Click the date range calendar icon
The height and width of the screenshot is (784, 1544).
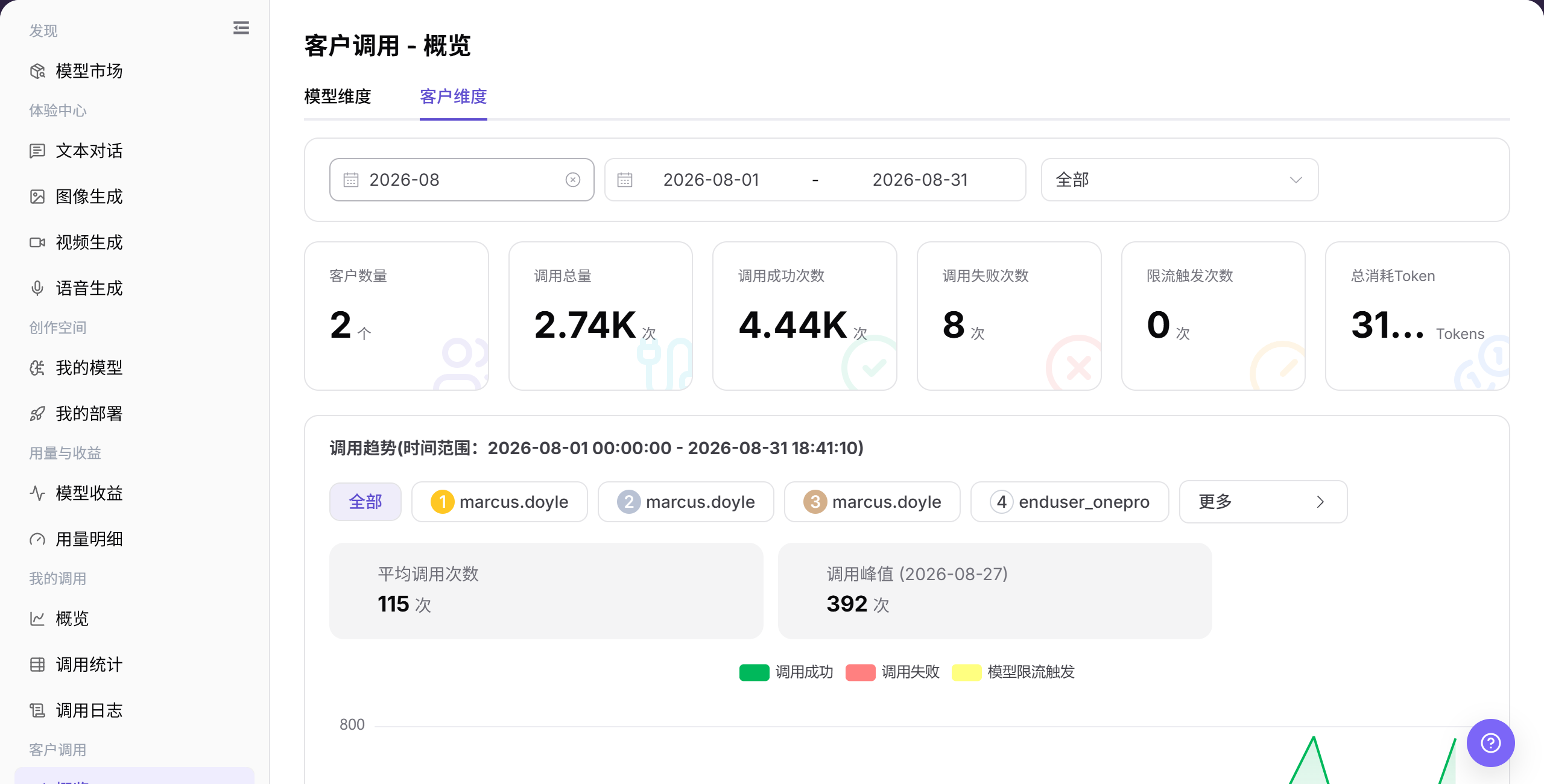pyautogui.click(x=625, y=180)
